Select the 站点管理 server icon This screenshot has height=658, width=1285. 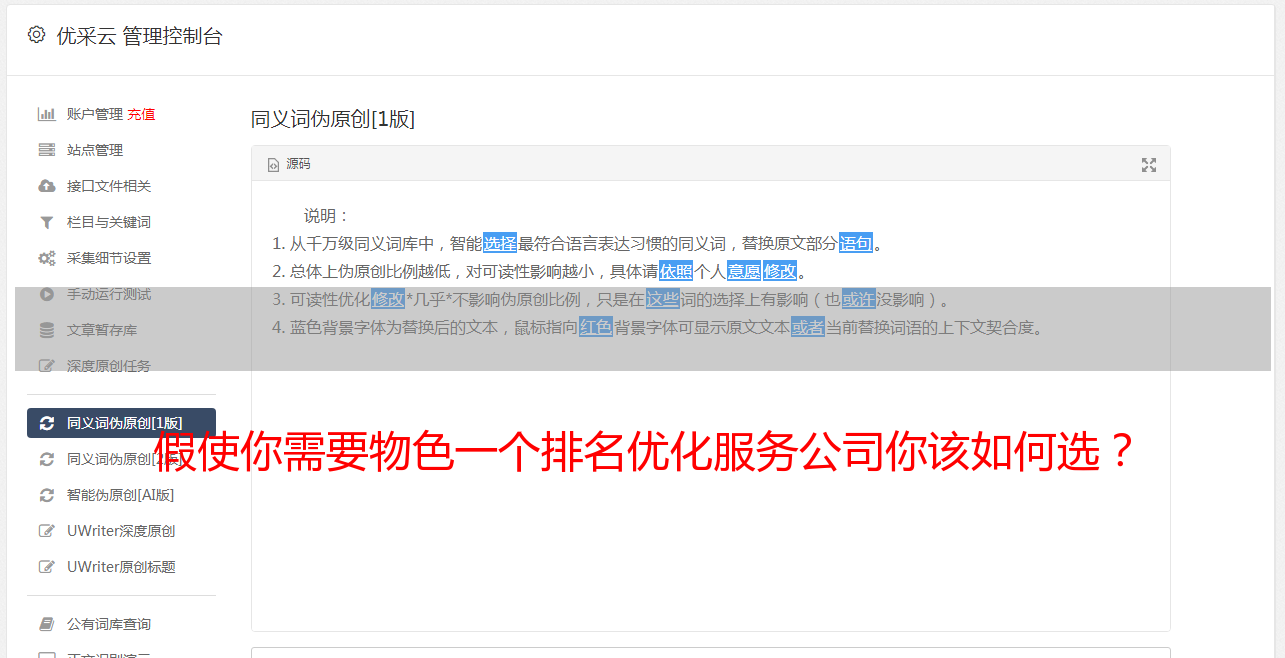coord(46,150)
